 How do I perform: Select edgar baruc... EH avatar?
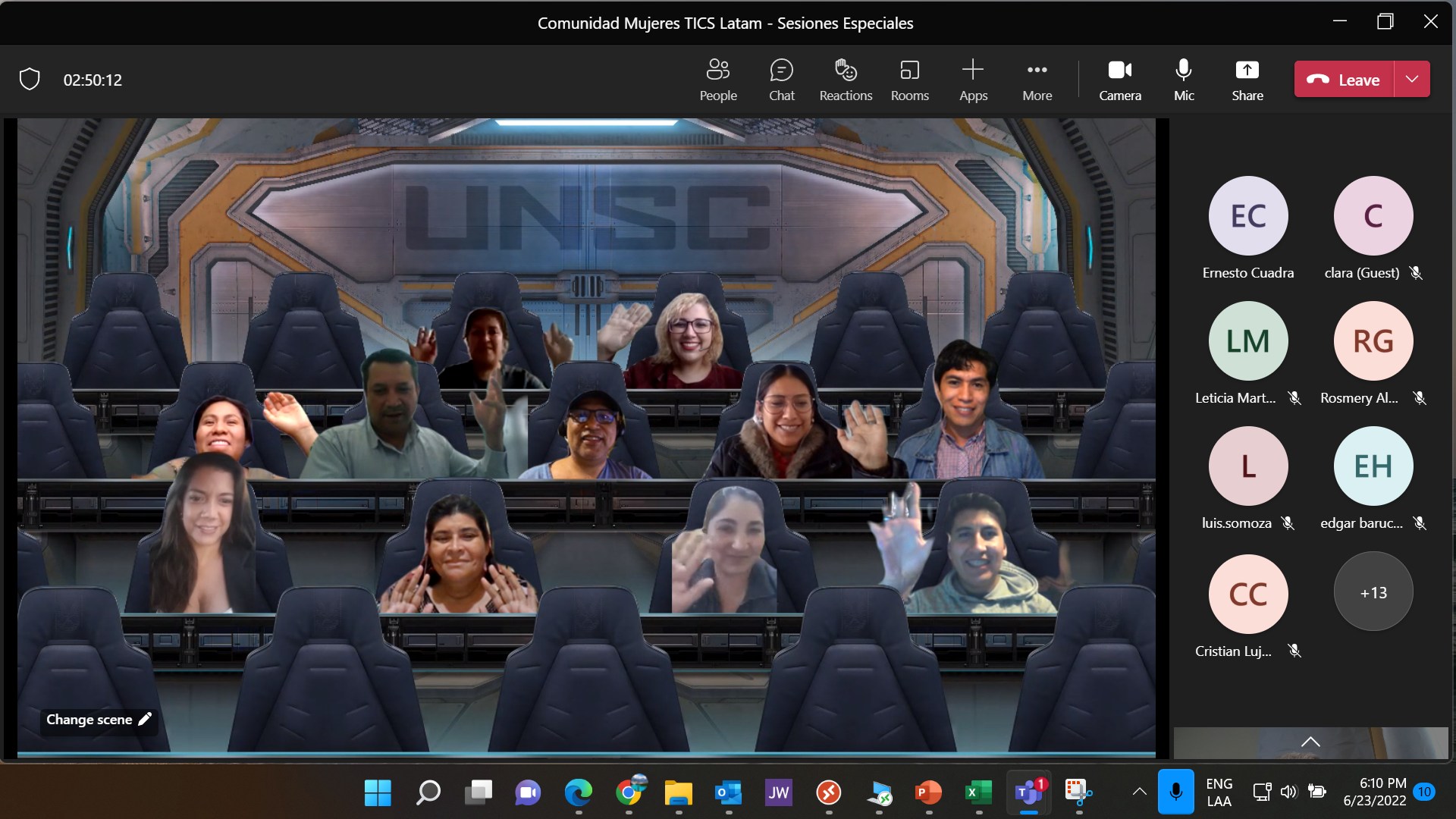coord(1373,466)
